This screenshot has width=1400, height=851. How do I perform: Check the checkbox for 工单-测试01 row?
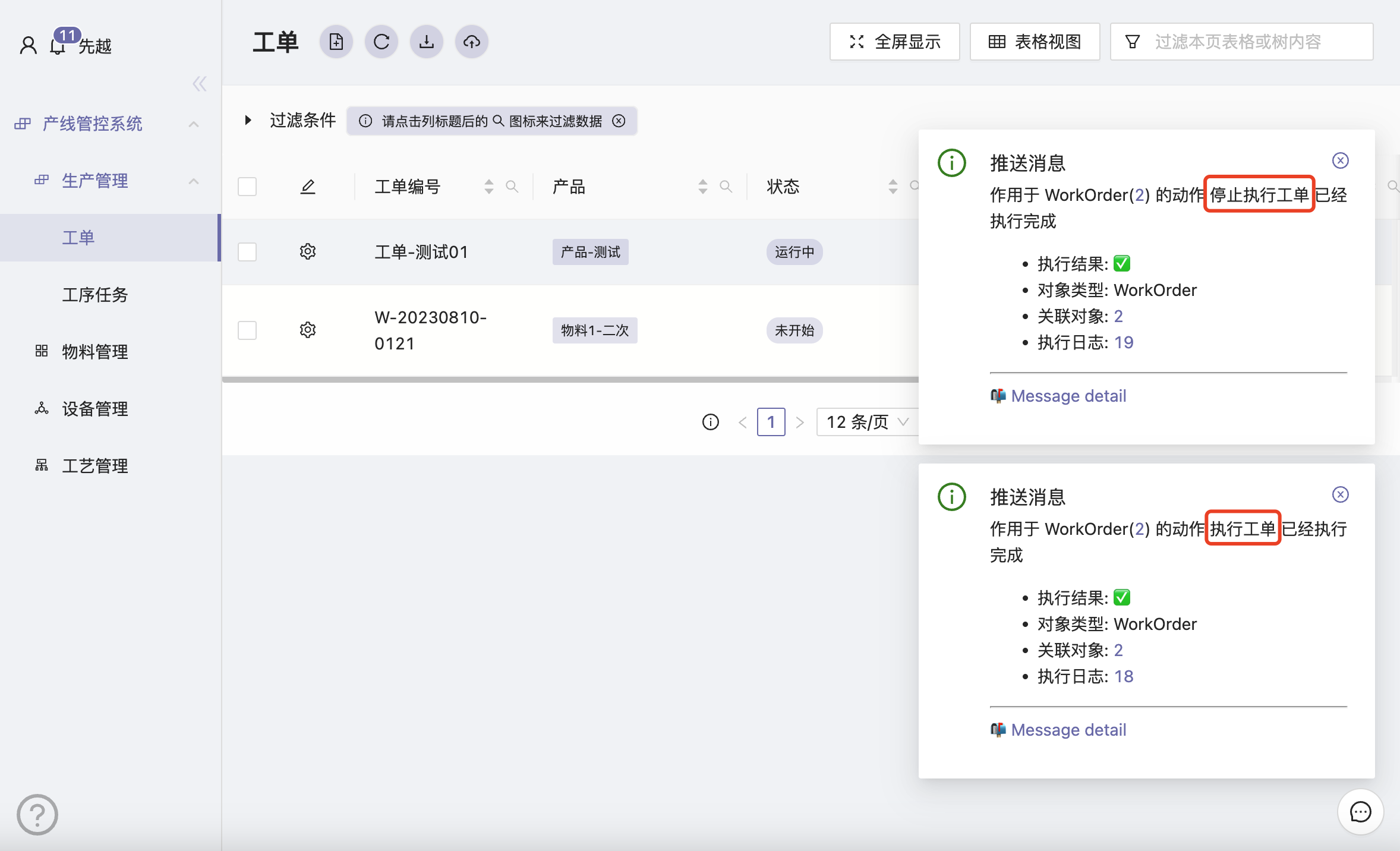(x=247, y=252)
